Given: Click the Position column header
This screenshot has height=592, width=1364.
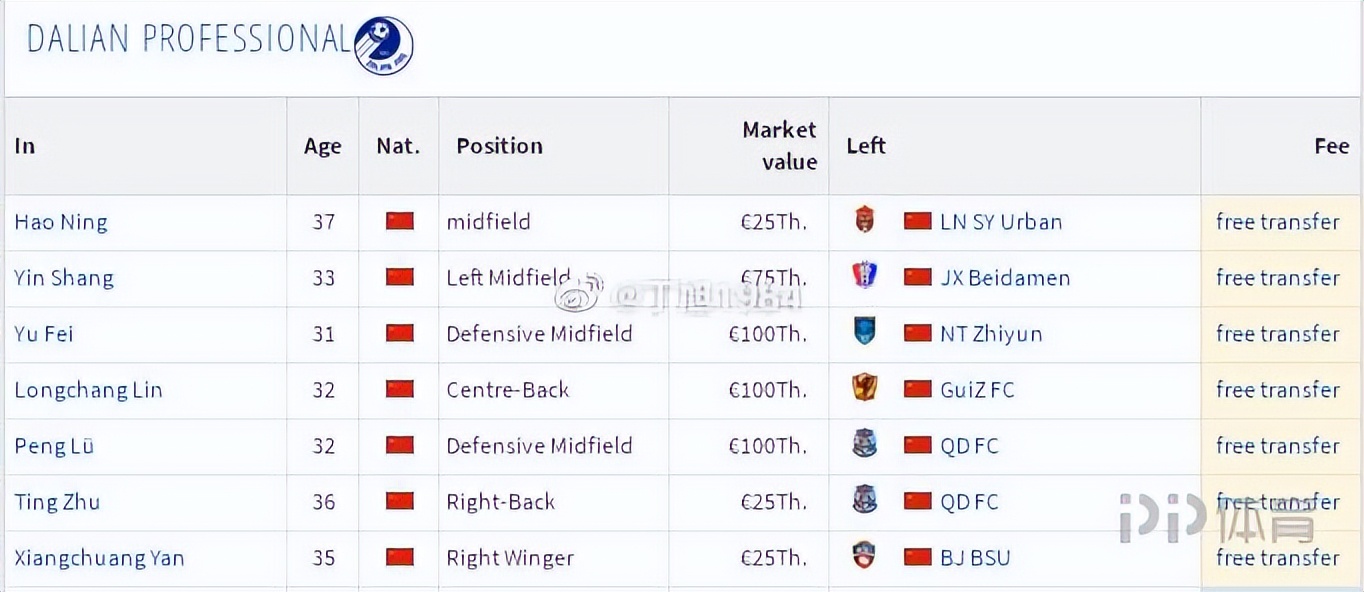Looking at the screenshot, I should (x=499, y=146).
